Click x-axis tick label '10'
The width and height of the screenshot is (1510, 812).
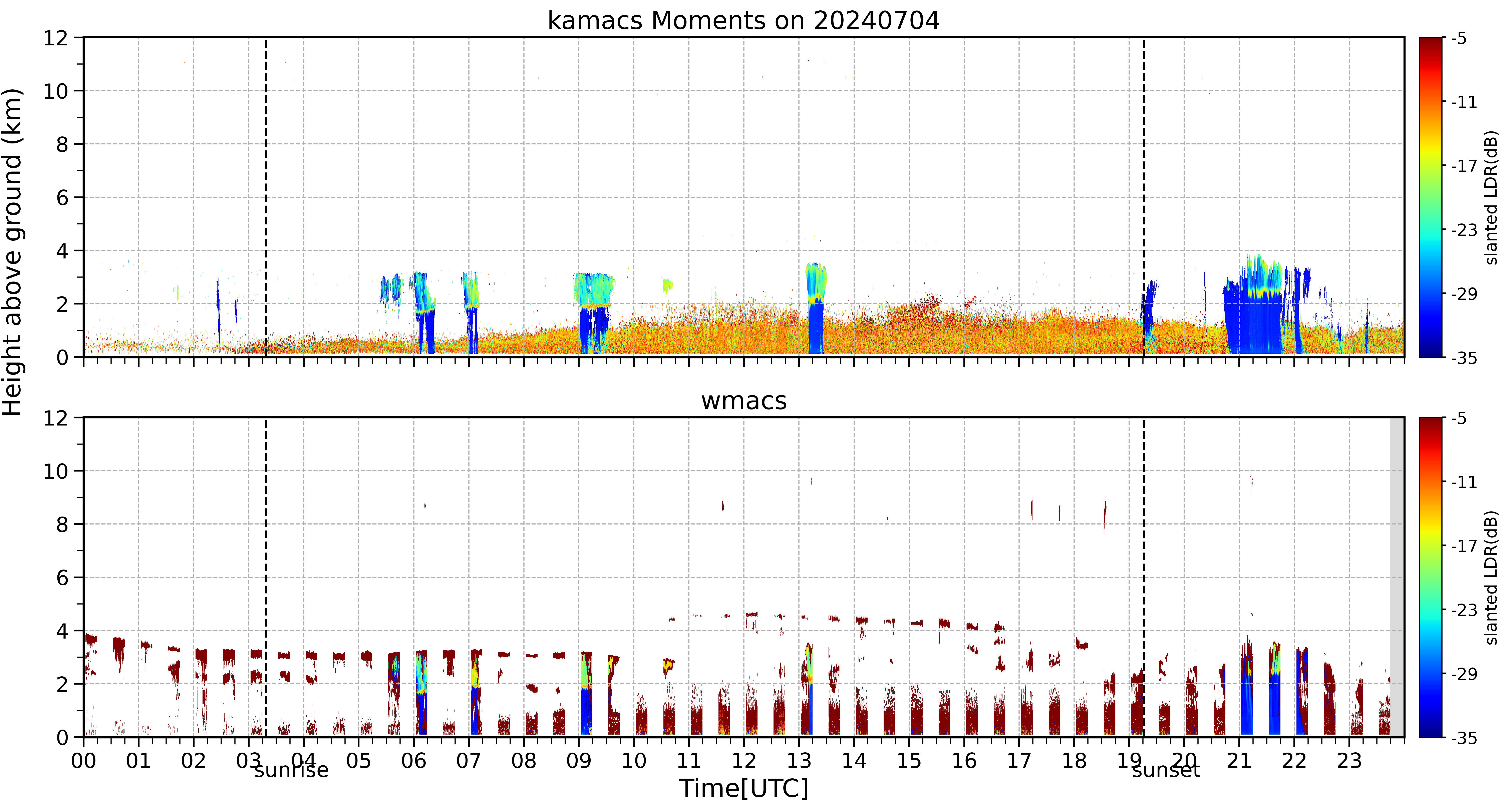[x=634, y=761]
